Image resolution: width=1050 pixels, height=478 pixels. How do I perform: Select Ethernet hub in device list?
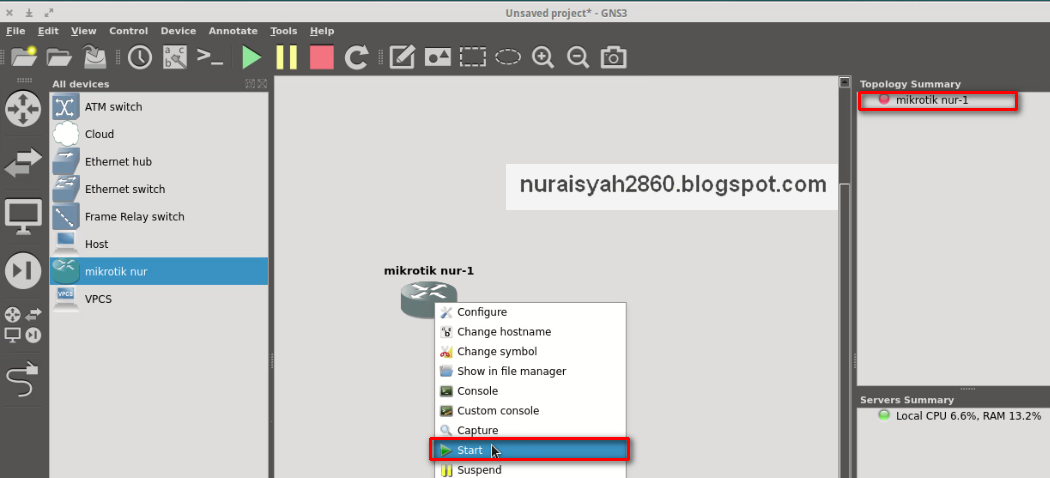(x=159, y=161)
